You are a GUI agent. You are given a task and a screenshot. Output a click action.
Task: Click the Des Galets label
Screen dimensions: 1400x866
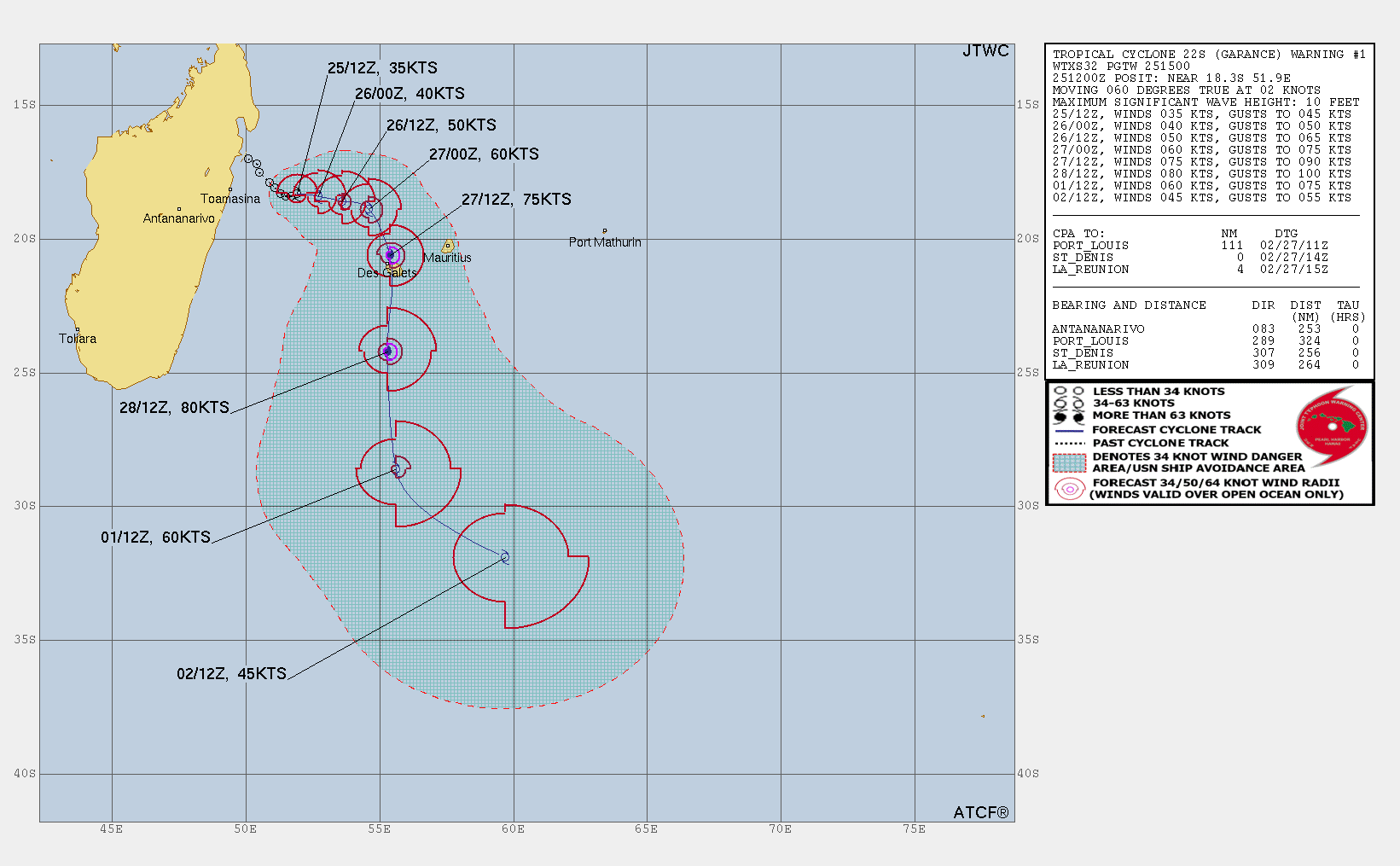387,273
